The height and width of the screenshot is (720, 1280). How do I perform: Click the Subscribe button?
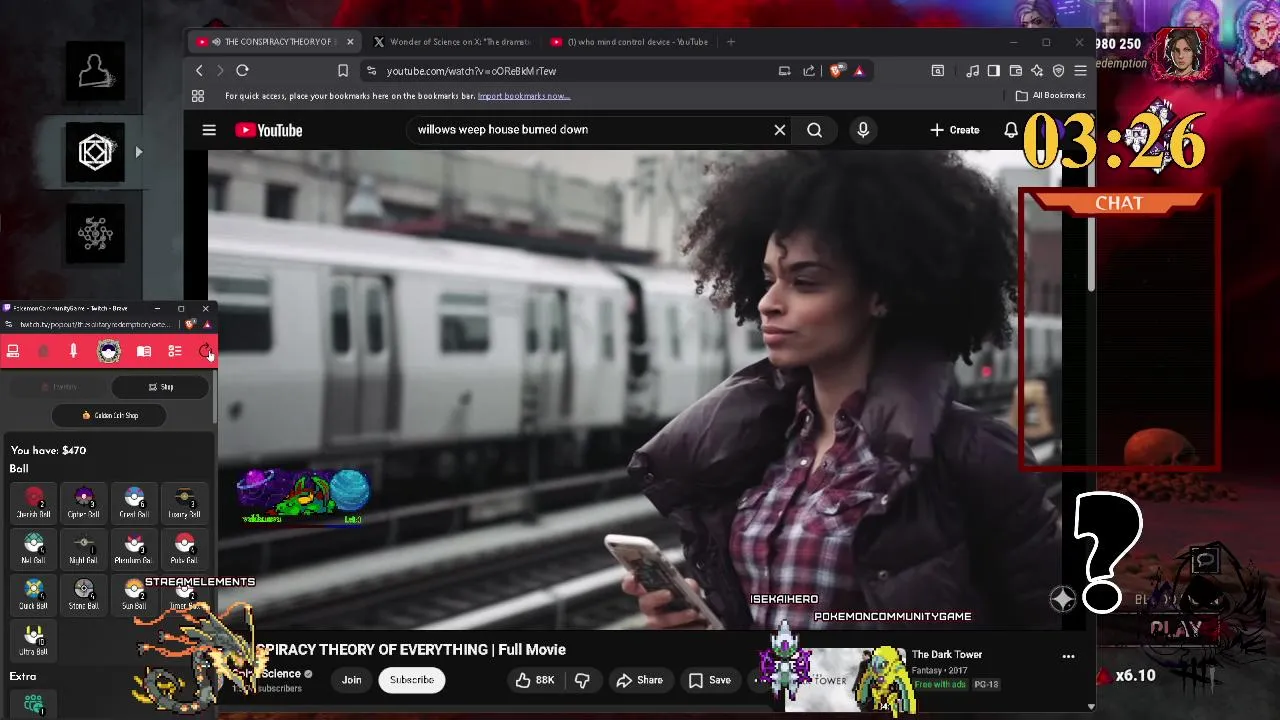[411, 680]
